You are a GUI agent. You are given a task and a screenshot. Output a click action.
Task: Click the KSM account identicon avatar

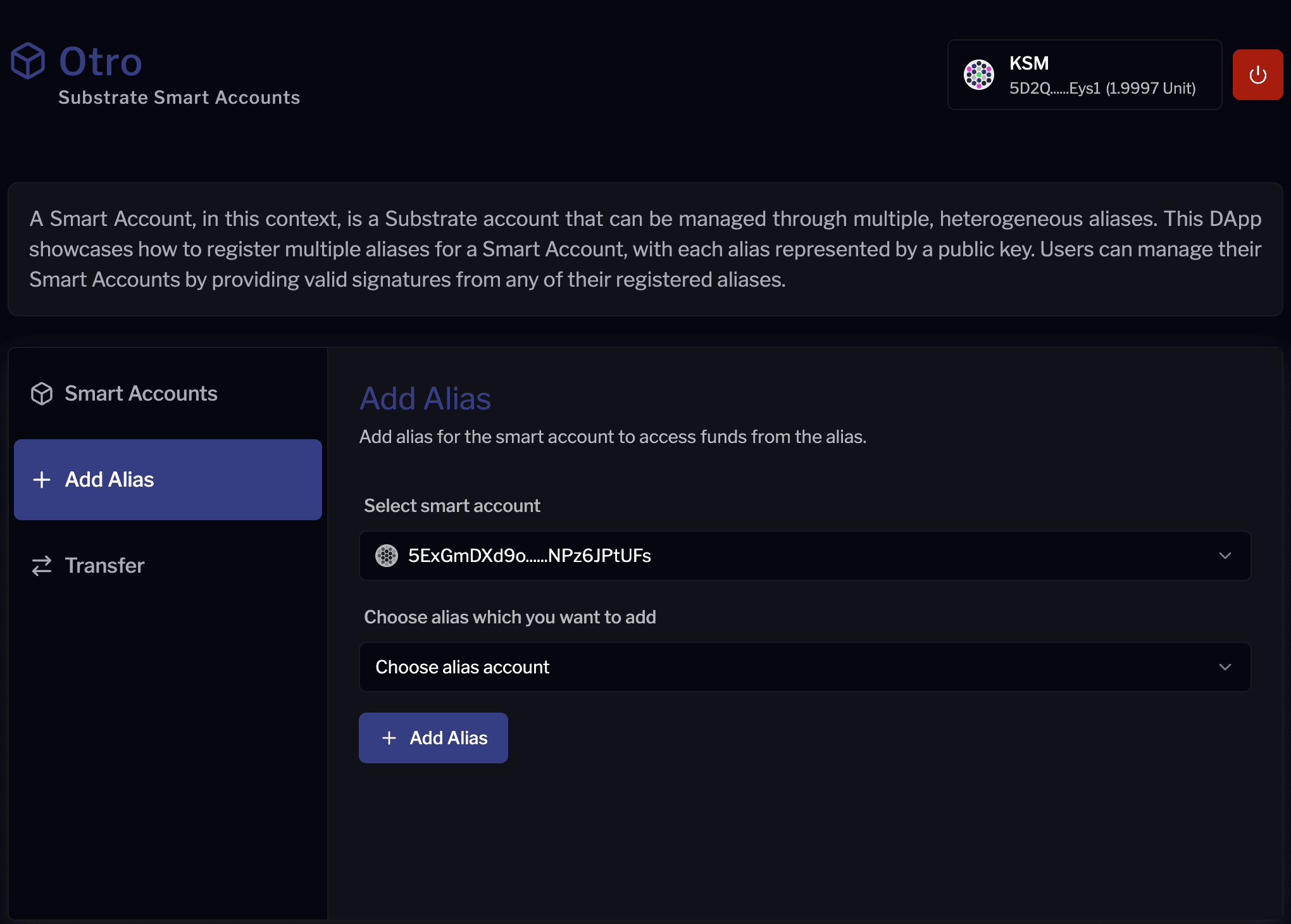978,75
